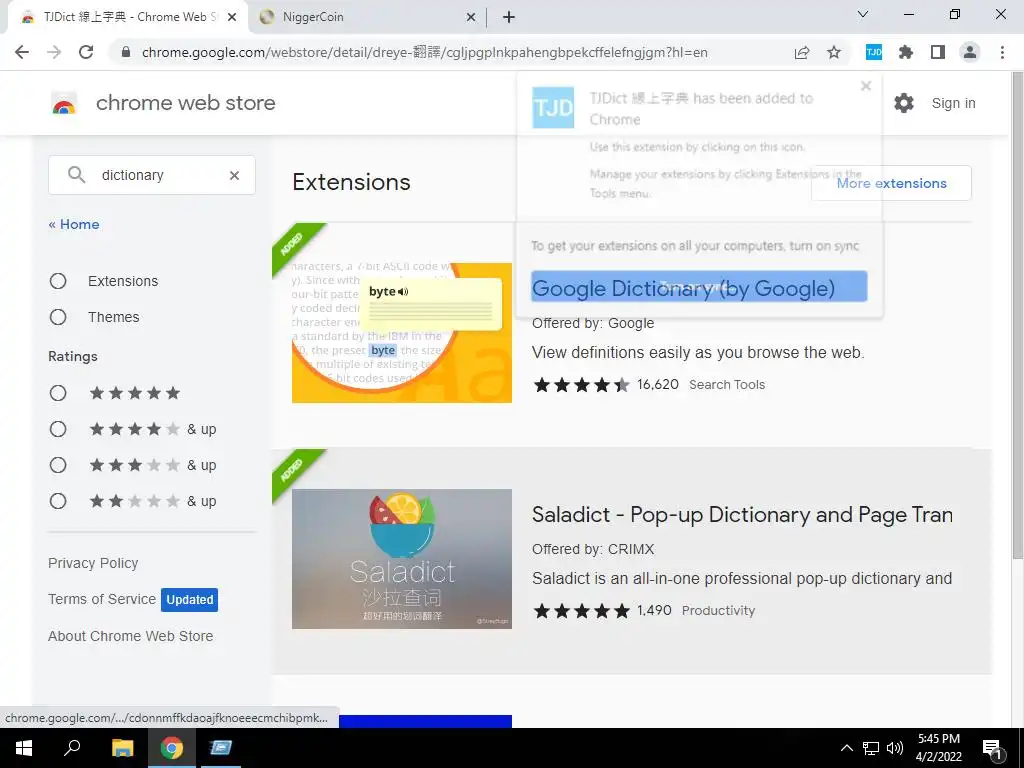Open Windows taskbar search
1024x768 pixels.
[x=72, y=748]
